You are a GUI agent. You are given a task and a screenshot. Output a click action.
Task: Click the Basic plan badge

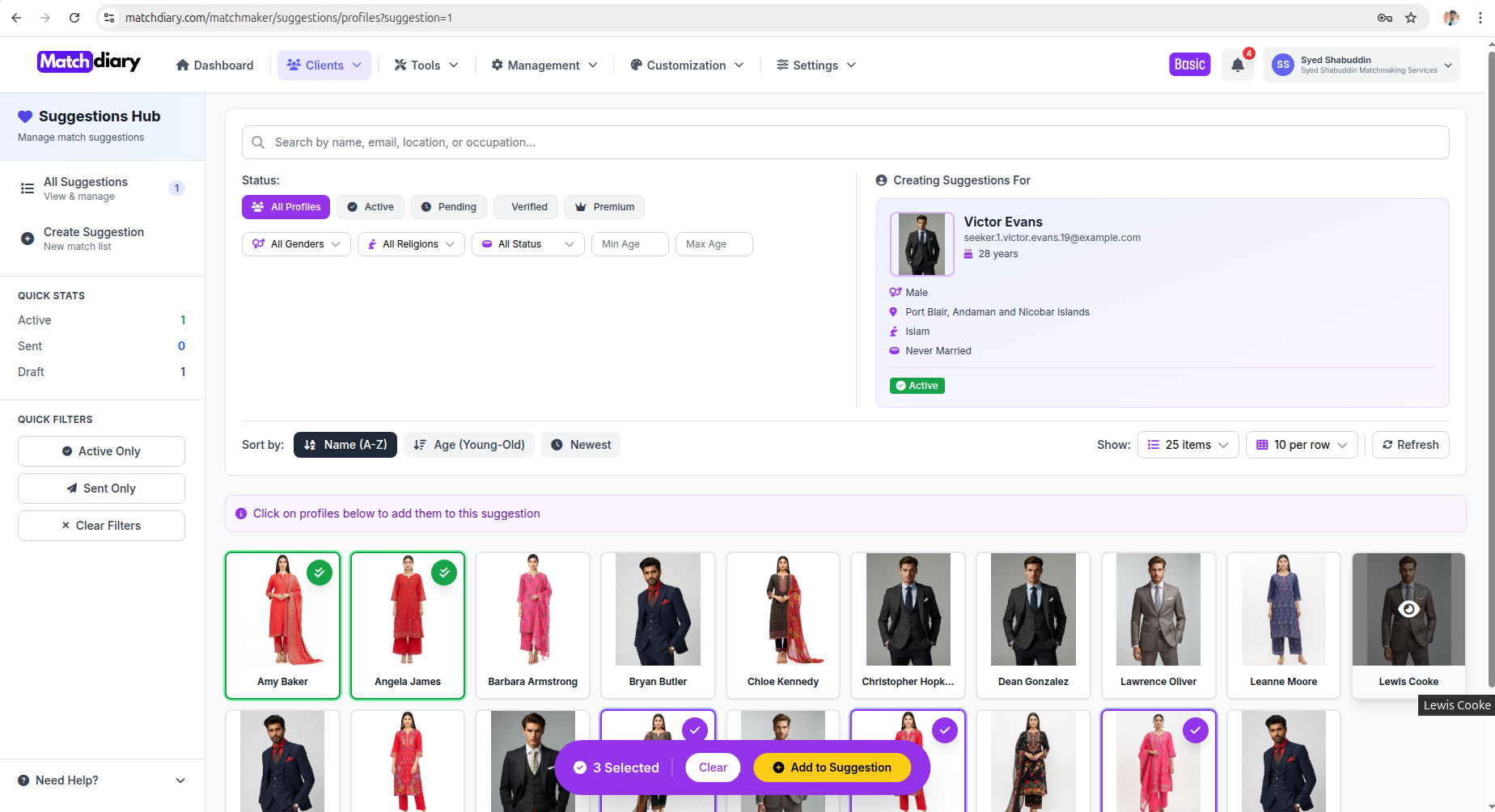pyautogui.click(x=1189, y=65)
